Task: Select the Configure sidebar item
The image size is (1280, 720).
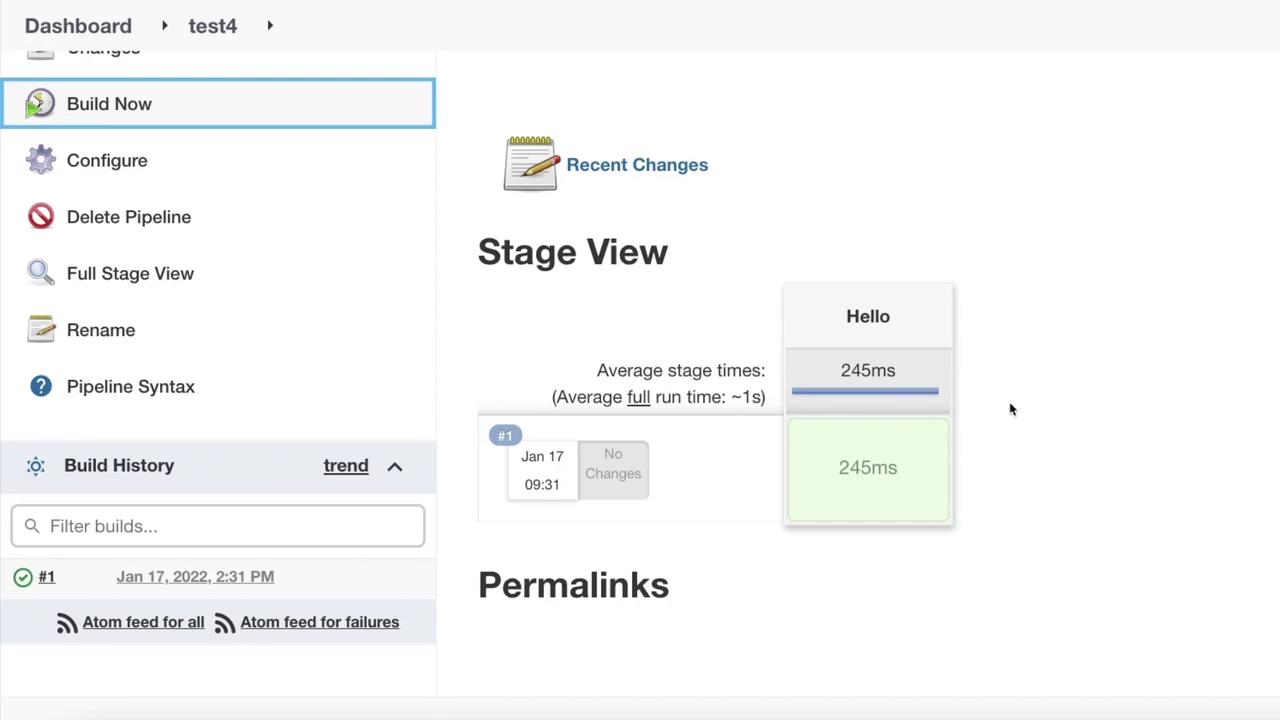Action: pyautogui.click(x=107, y=160)
